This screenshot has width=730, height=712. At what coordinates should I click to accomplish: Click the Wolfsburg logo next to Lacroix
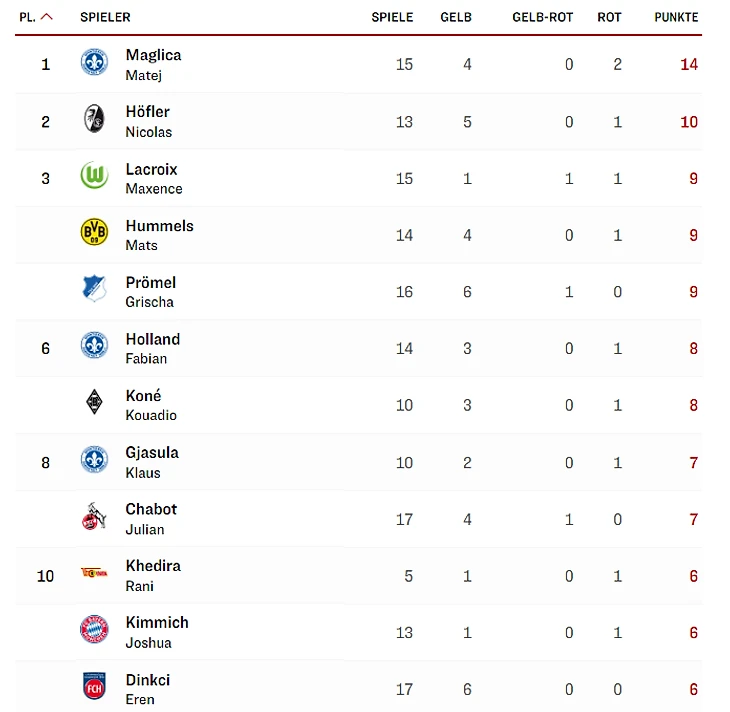coord(94,176)
